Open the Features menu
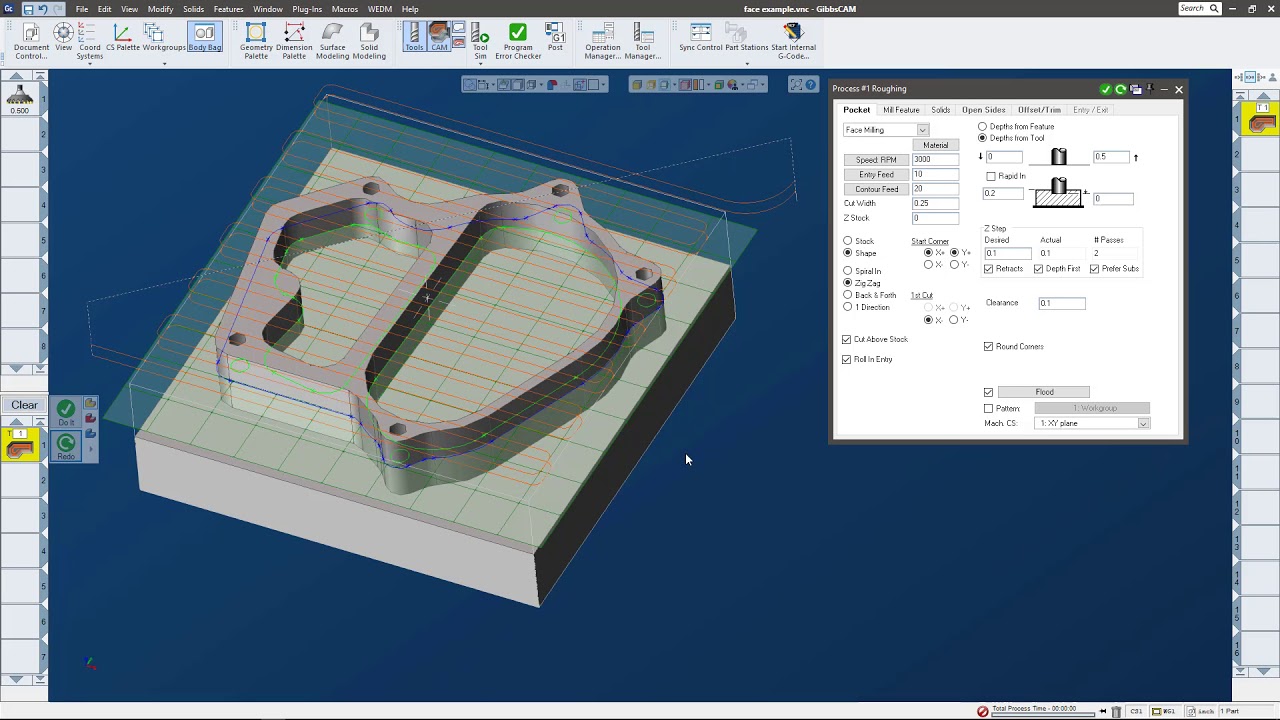 pos(228,9)
